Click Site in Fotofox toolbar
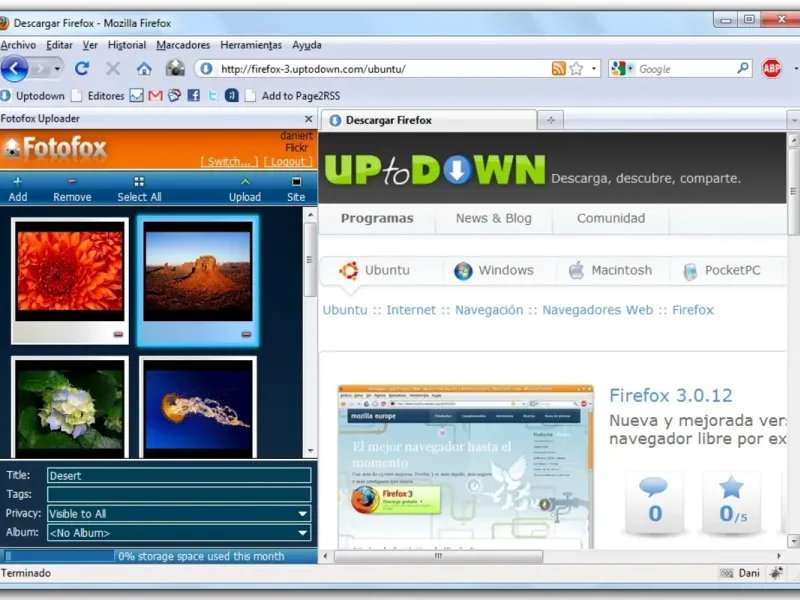Image resolution: width=800 pixels, height=600 pixels. [296, 189]
